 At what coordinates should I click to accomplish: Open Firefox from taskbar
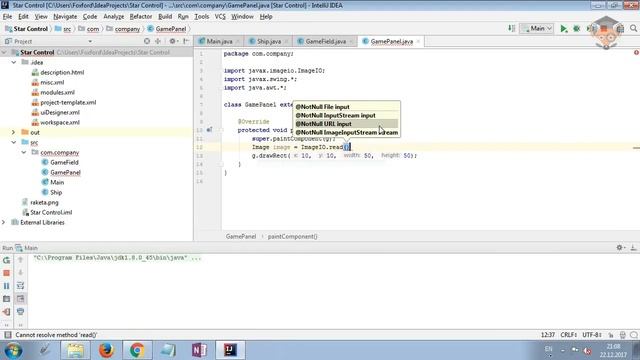coord(106,350)
